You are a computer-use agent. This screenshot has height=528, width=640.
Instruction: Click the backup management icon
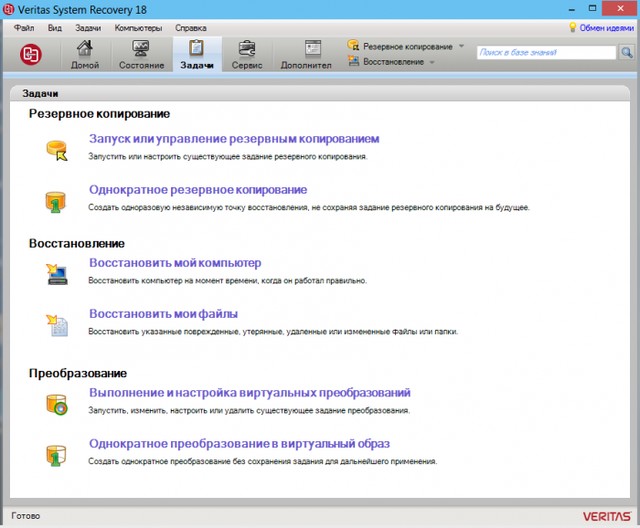(x=57, y=150)
